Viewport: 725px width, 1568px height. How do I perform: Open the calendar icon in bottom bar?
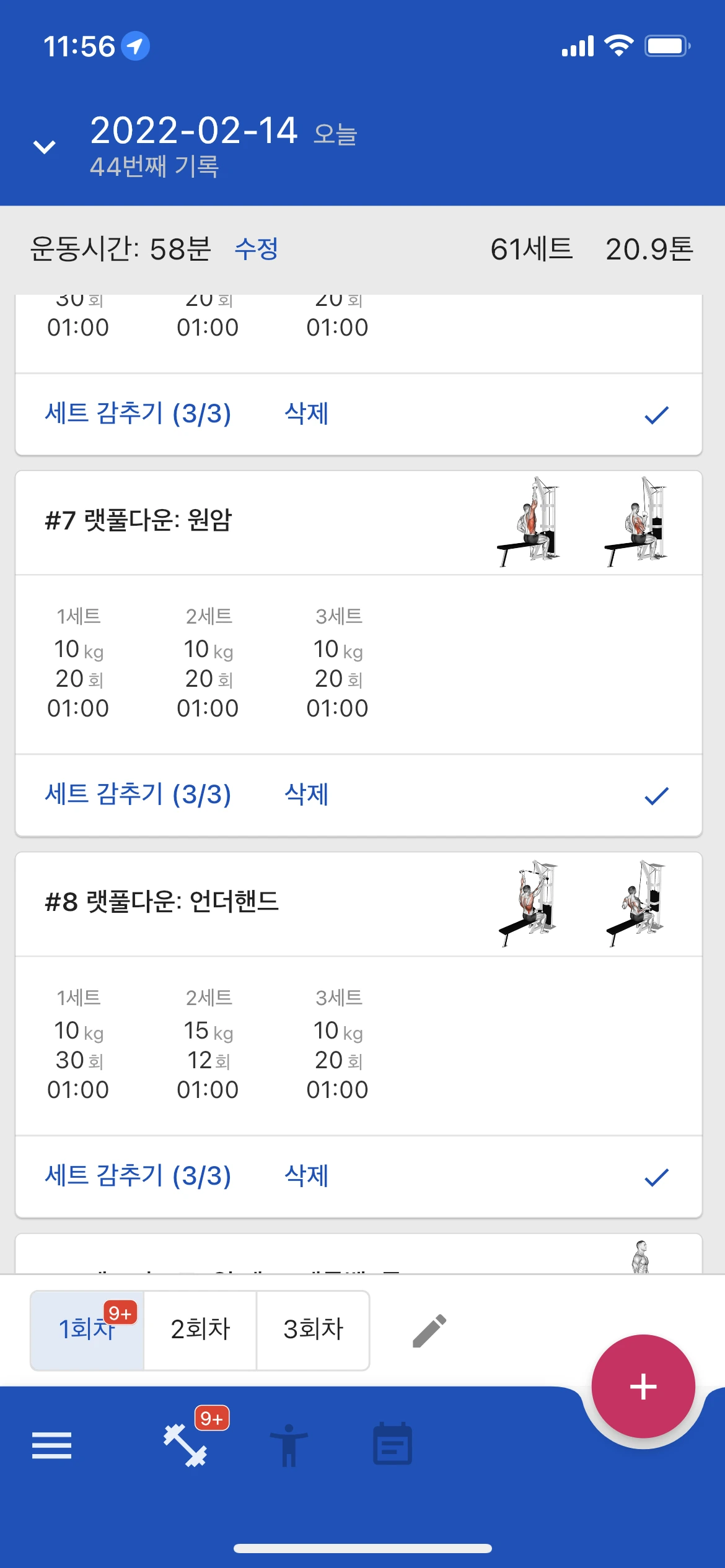point(392,1444)
